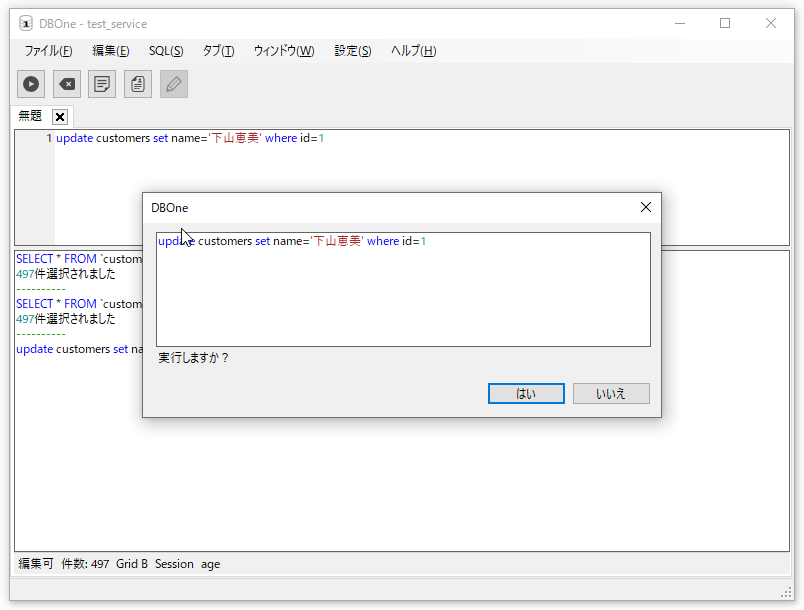Click the DBOne app icon in title bar
This screenshot has height=610, width=804.
tap(26, 23)
